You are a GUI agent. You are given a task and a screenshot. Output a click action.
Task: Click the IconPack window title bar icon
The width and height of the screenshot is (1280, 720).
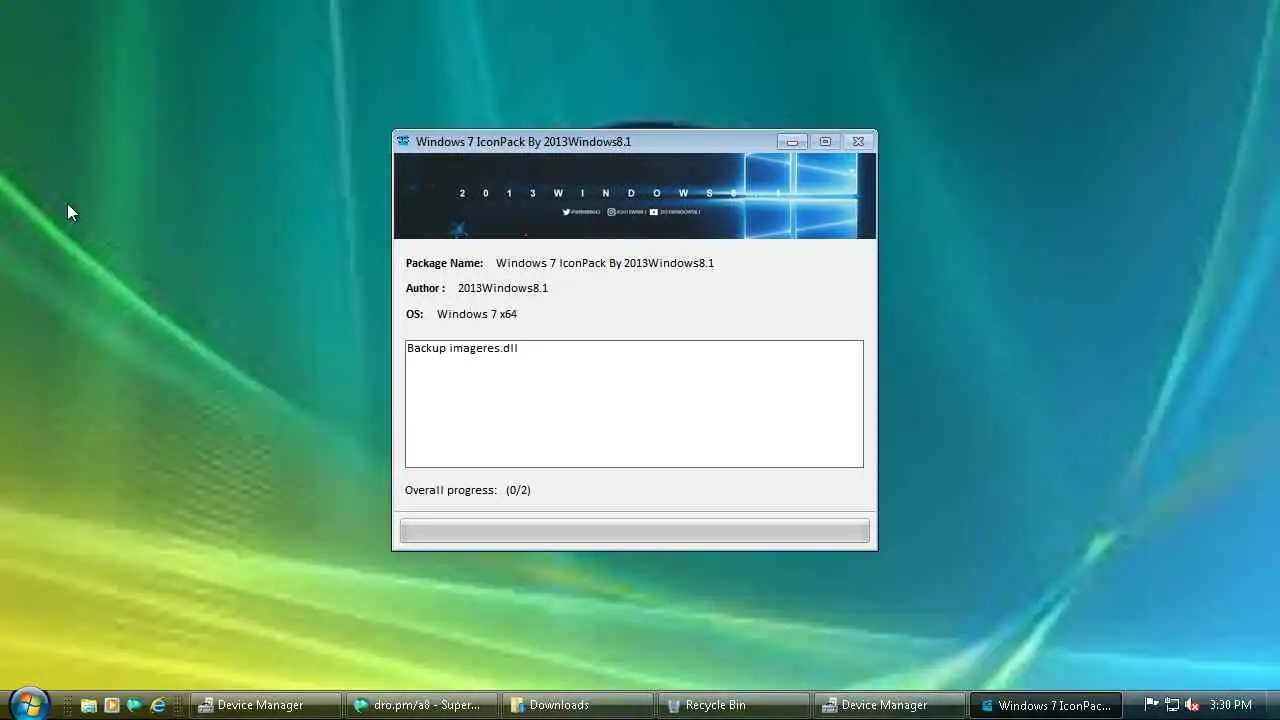(403, 141)
